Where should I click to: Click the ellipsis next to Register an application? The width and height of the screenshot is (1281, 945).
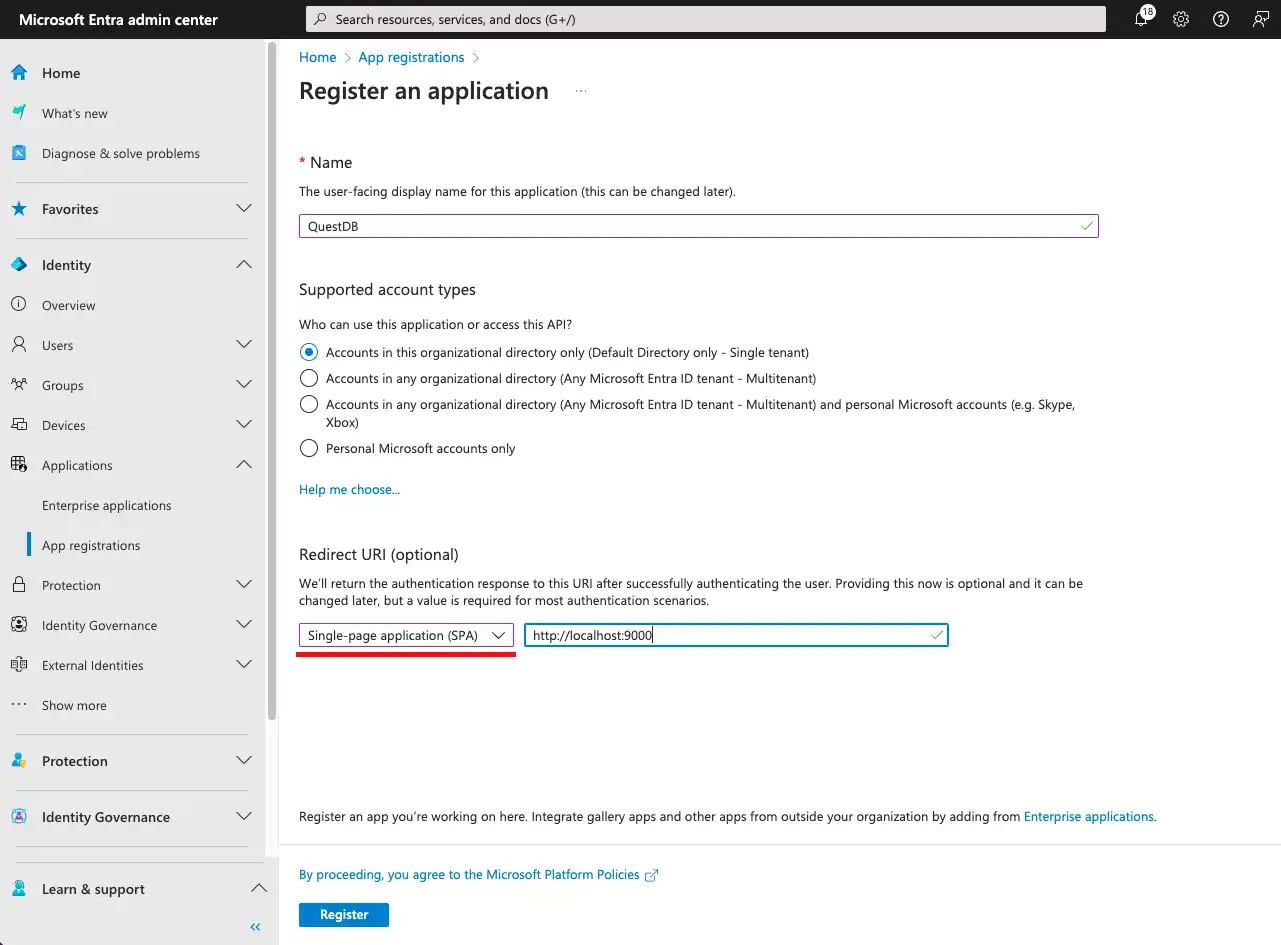[x=581, y=91]
